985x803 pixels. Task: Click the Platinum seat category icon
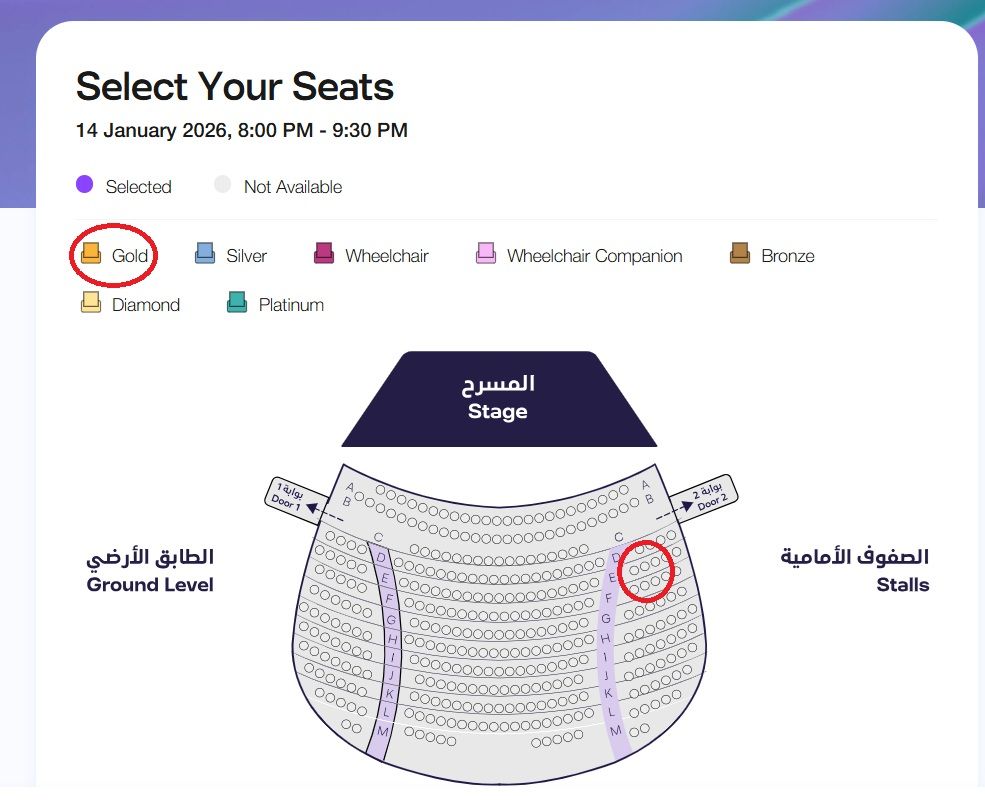click(237, 304)
